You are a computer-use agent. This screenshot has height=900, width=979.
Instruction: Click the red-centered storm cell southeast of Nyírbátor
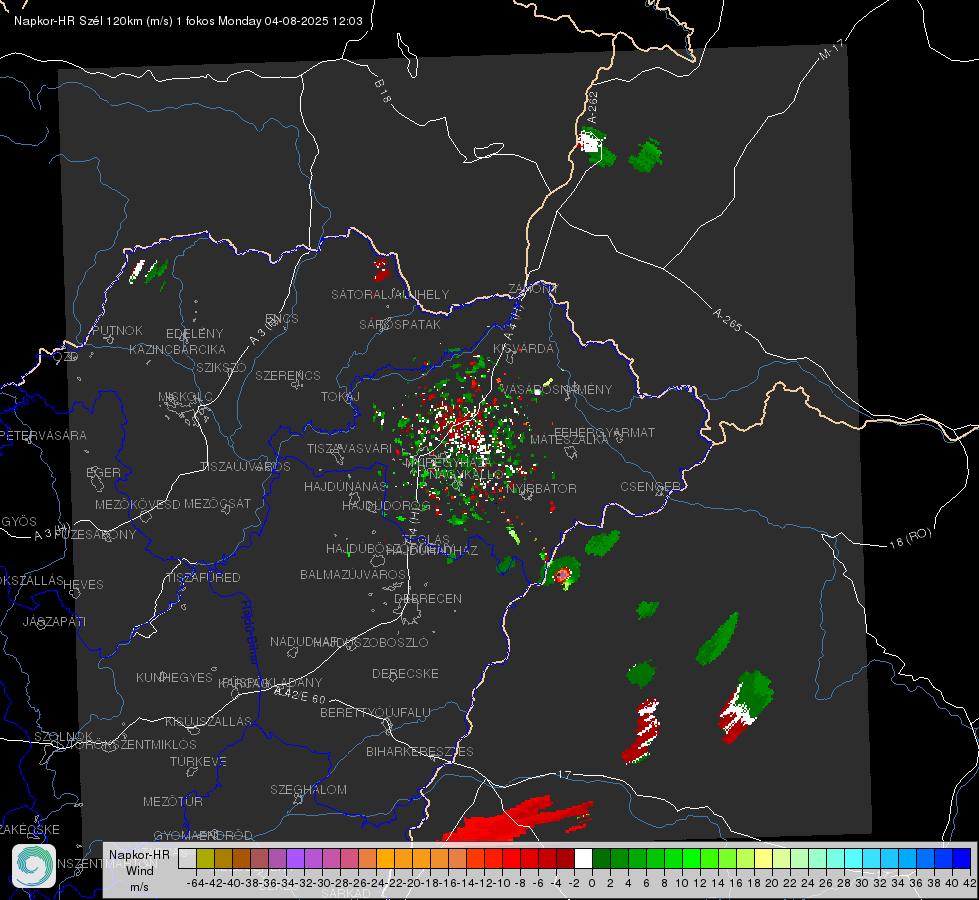click(x=563, y=574)
